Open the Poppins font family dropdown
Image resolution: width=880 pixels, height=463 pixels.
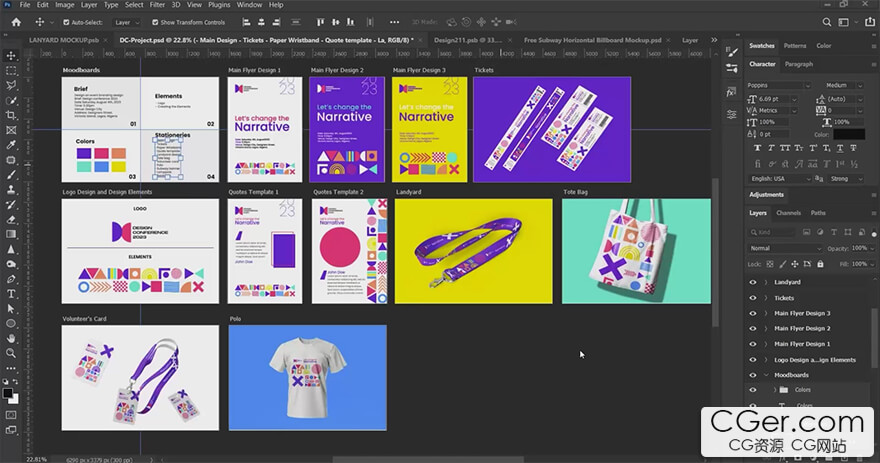coord(778,85)
